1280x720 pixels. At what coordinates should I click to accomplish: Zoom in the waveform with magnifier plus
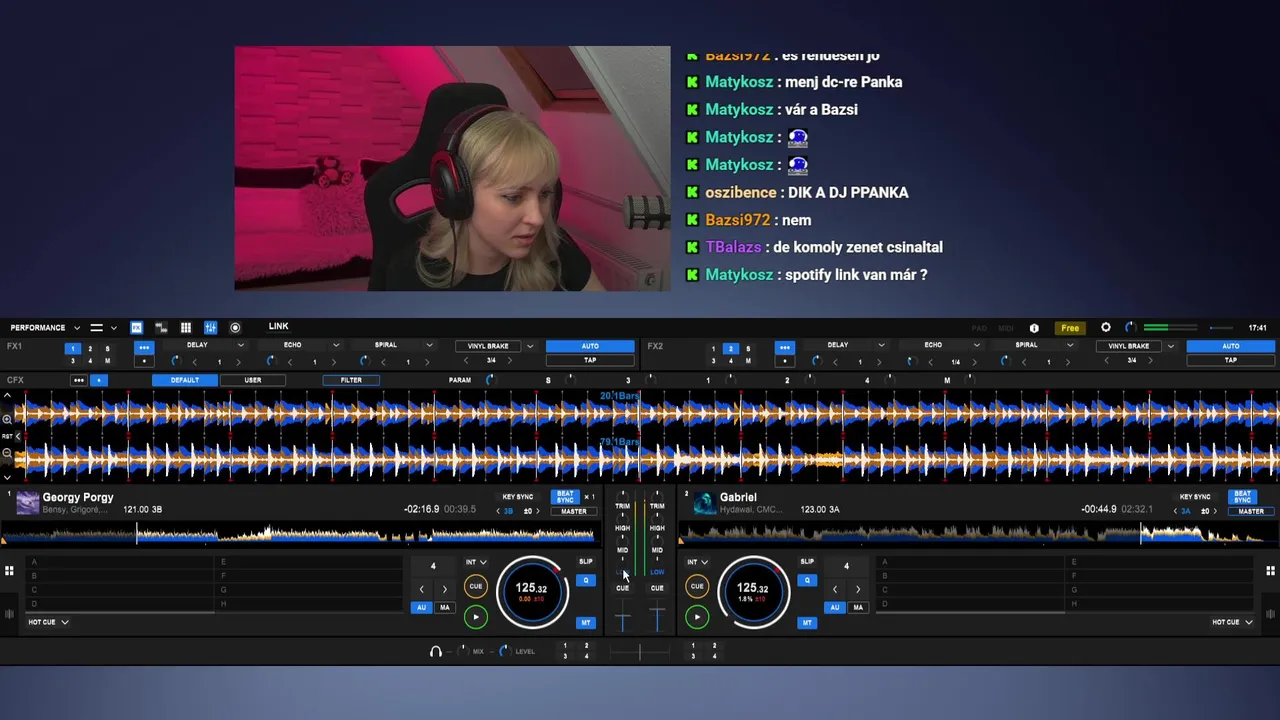click(x=7, y=419)
